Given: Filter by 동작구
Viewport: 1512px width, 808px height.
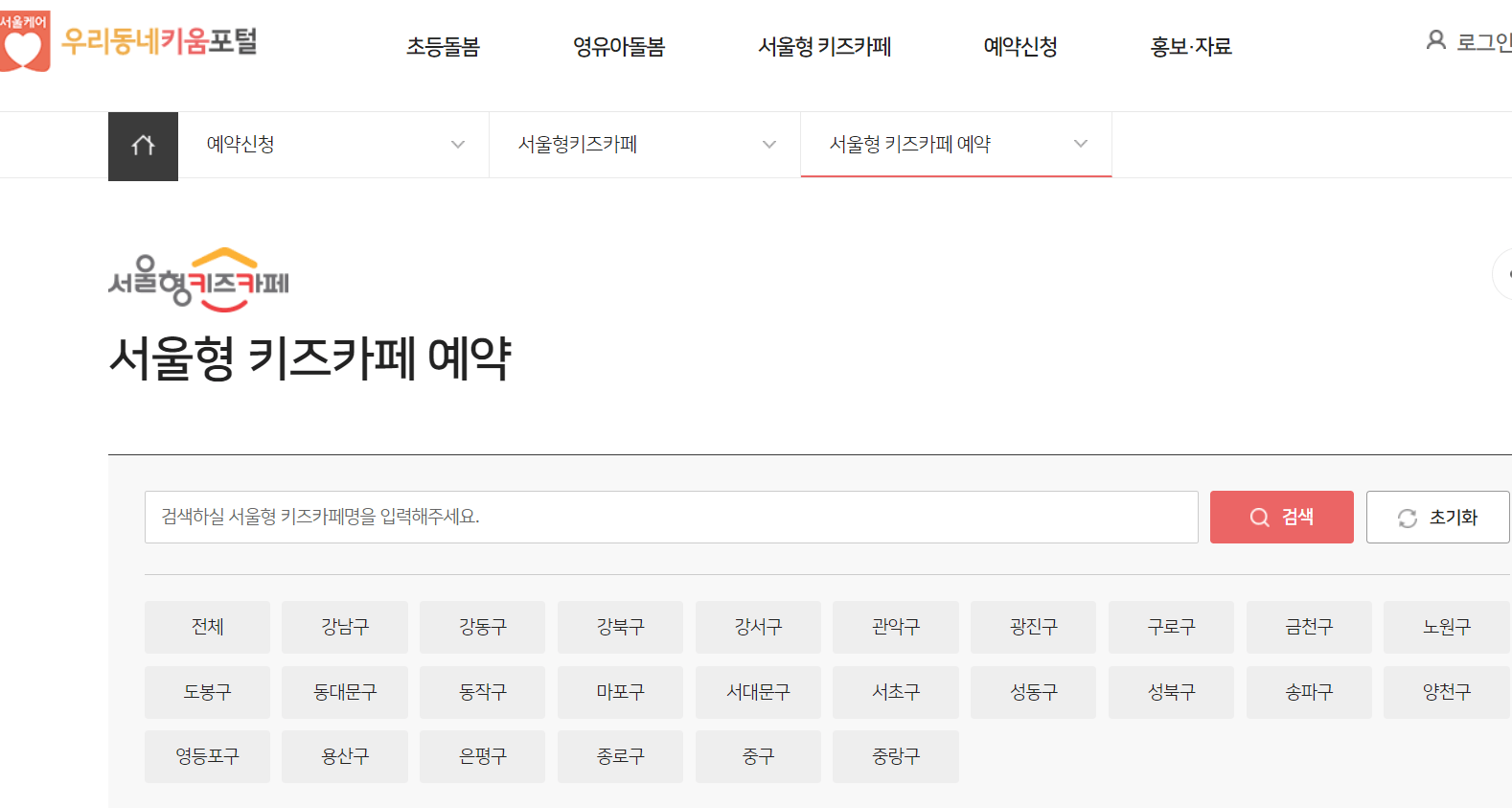Looking at the screenshot, I should pyautogui.click(x=482, y=692).
